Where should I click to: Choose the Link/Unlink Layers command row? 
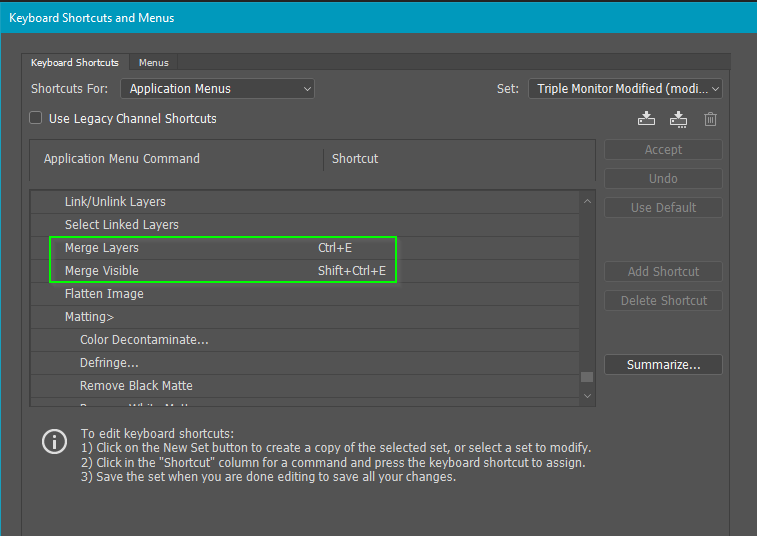115,202
